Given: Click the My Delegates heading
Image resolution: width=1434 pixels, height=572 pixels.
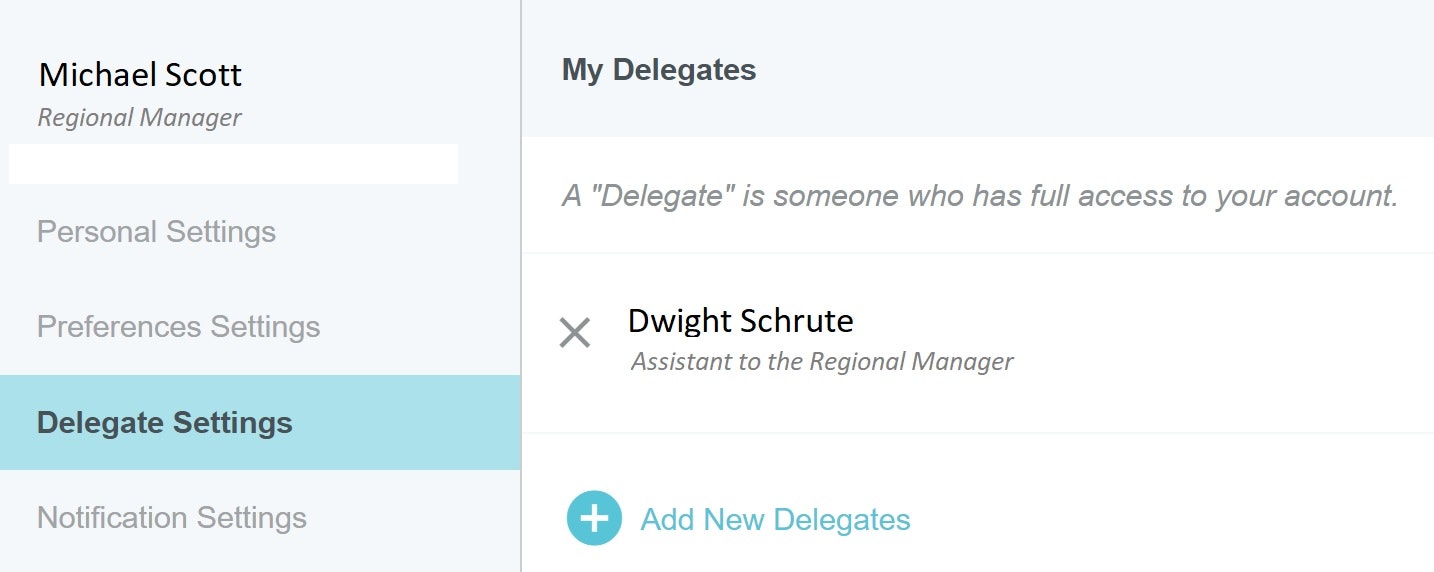Looking at the screenshot, I should pyautogui.click(x=658, y=70).
